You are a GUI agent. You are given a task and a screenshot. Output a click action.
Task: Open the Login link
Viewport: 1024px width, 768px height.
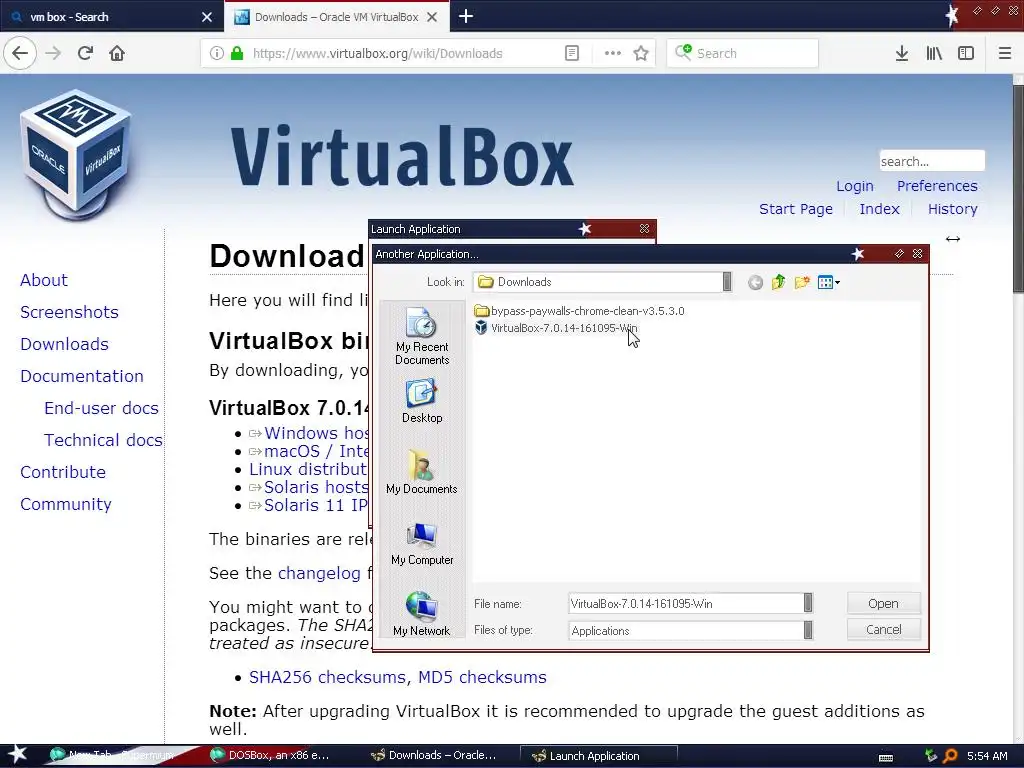[855, 186]
